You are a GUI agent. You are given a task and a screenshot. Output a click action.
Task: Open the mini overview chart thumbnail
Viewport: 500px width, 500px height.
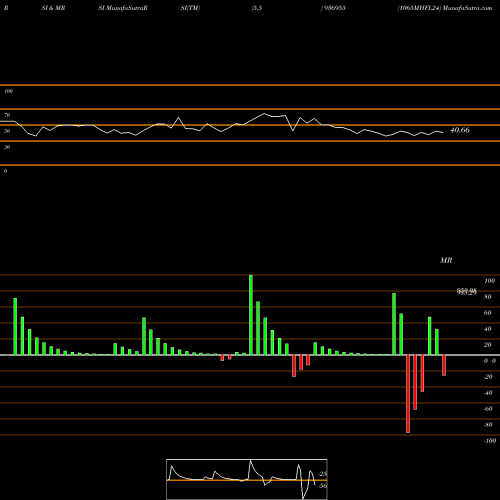247,479
